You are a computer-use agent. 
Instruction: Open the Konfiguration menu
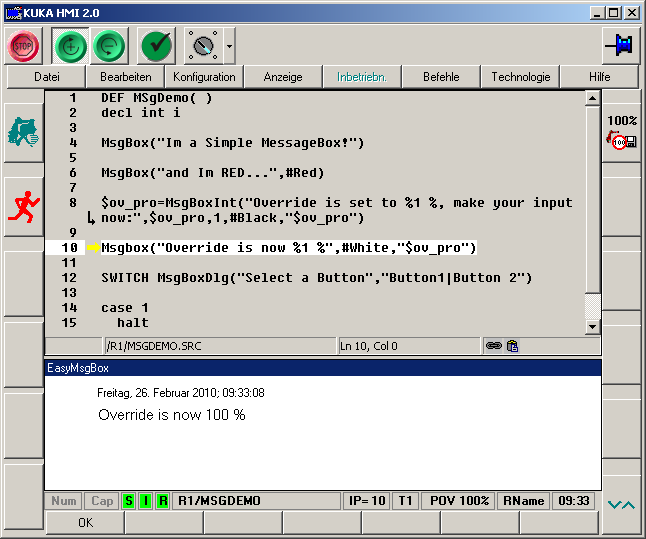point(204,77)
